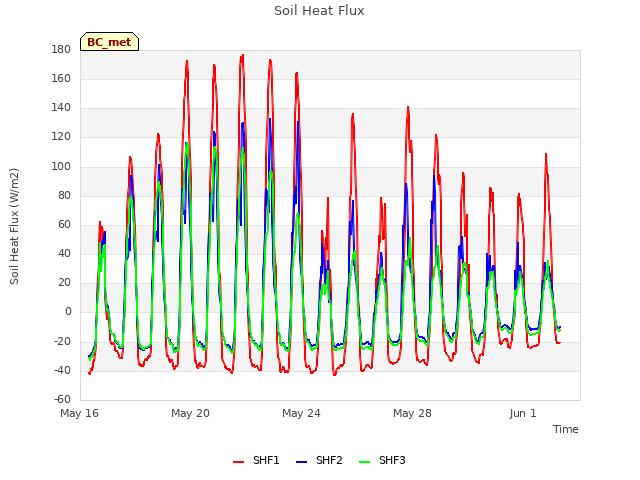Screen dimensions: 640x480
Task: Click the May 24 x-axis label
Action: click(x=301, y=413)
